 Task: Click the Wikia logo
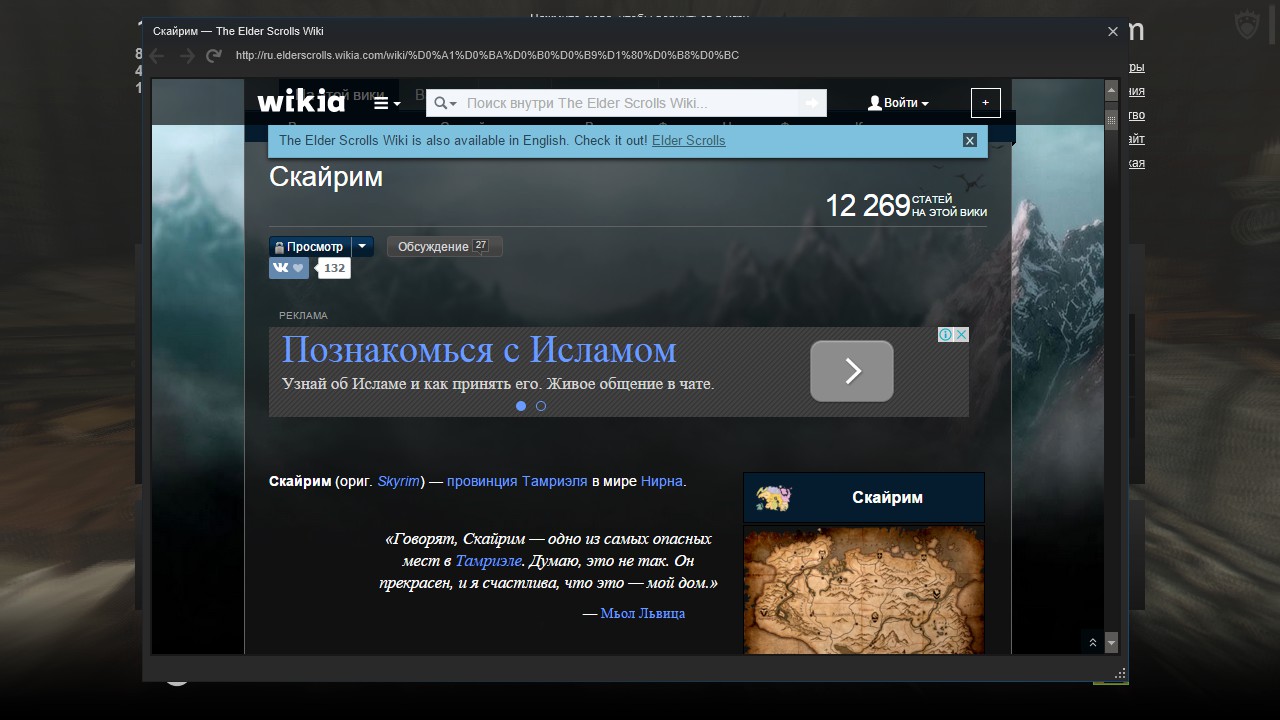click(x=301, y=102)
